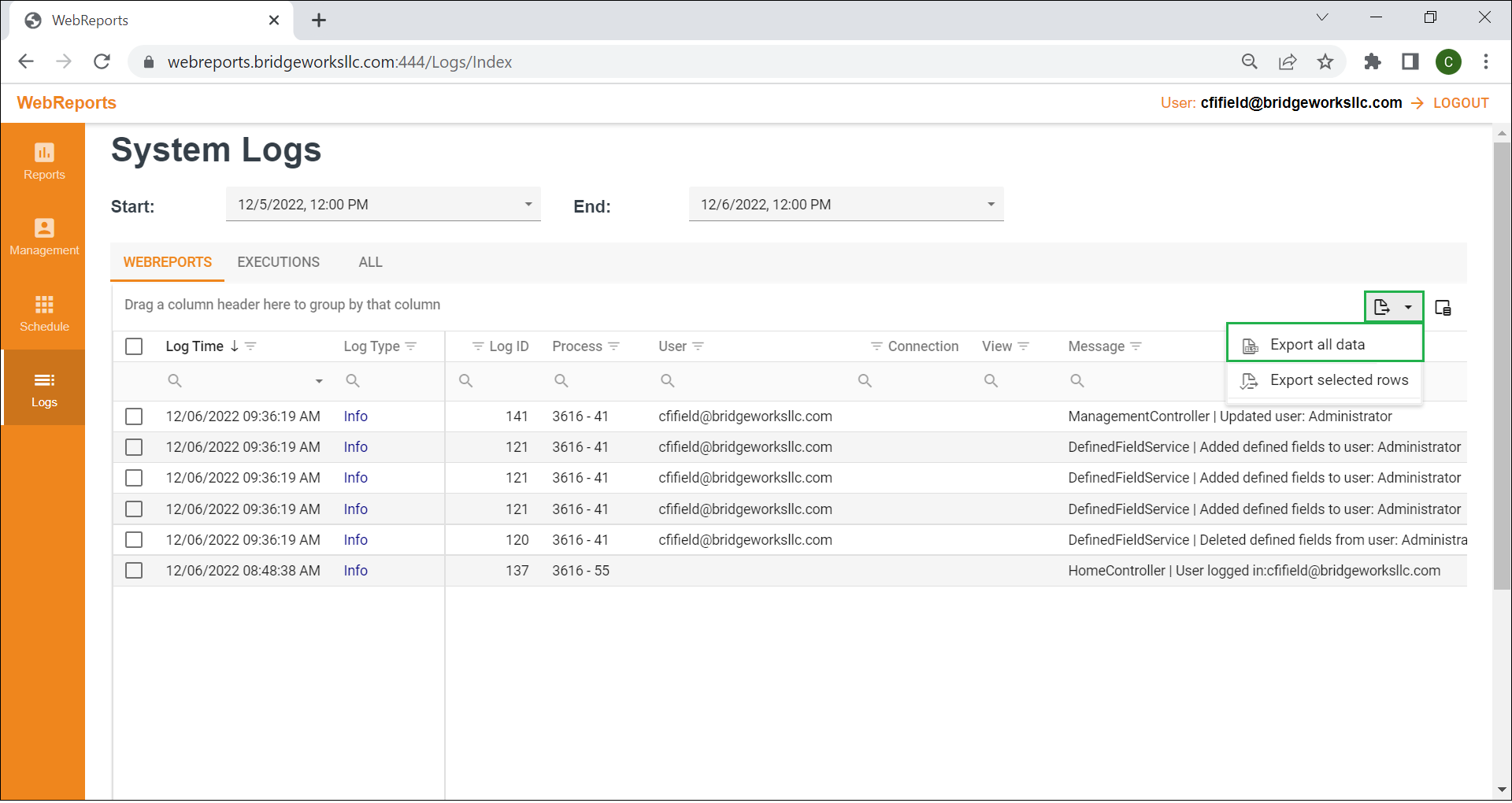Click the filter icon on the Log Time column
This screenshot has height=803, width=1512.
[250, 346]
